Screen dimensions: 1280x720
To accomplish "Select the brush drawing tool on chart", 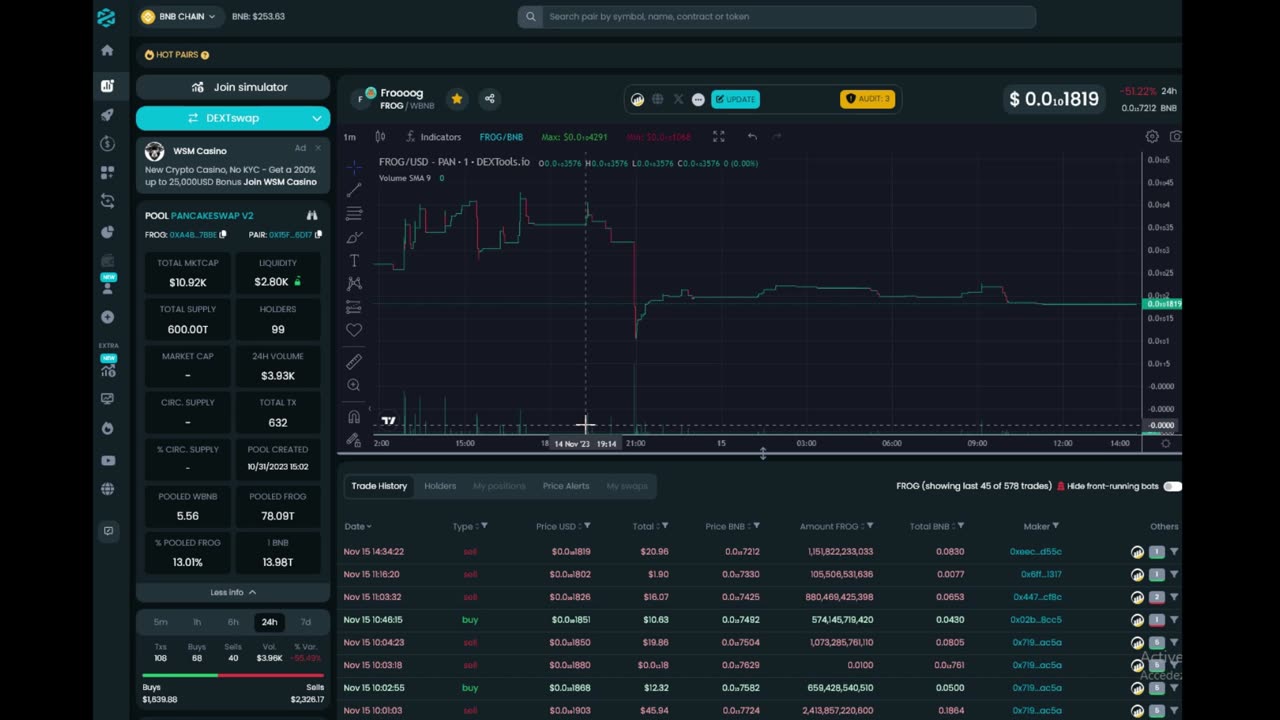I will tap(354, 237).
